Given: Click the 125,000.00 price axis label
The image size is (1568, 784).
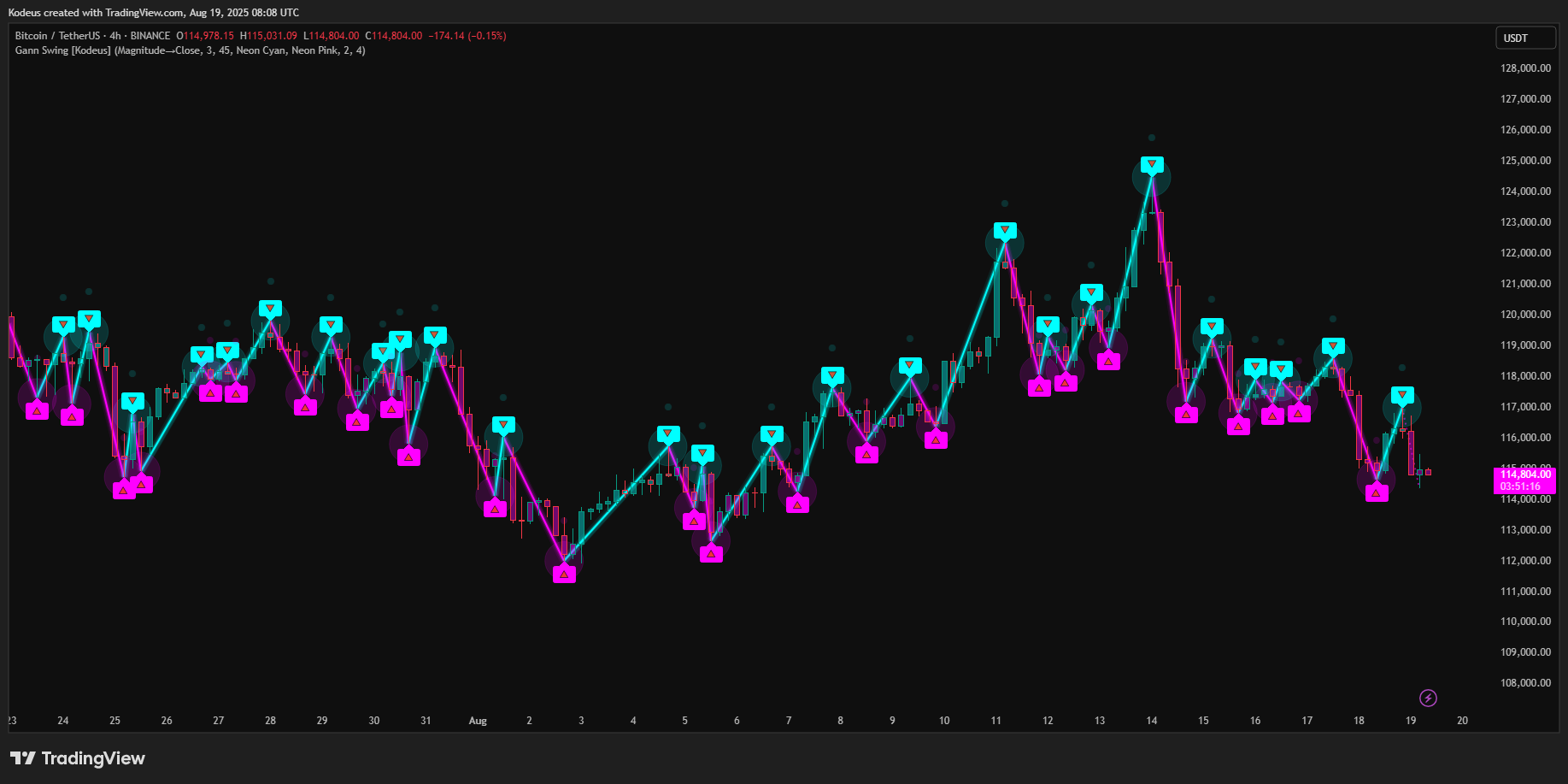Looking at the screenshot, I should [1526, 161].
